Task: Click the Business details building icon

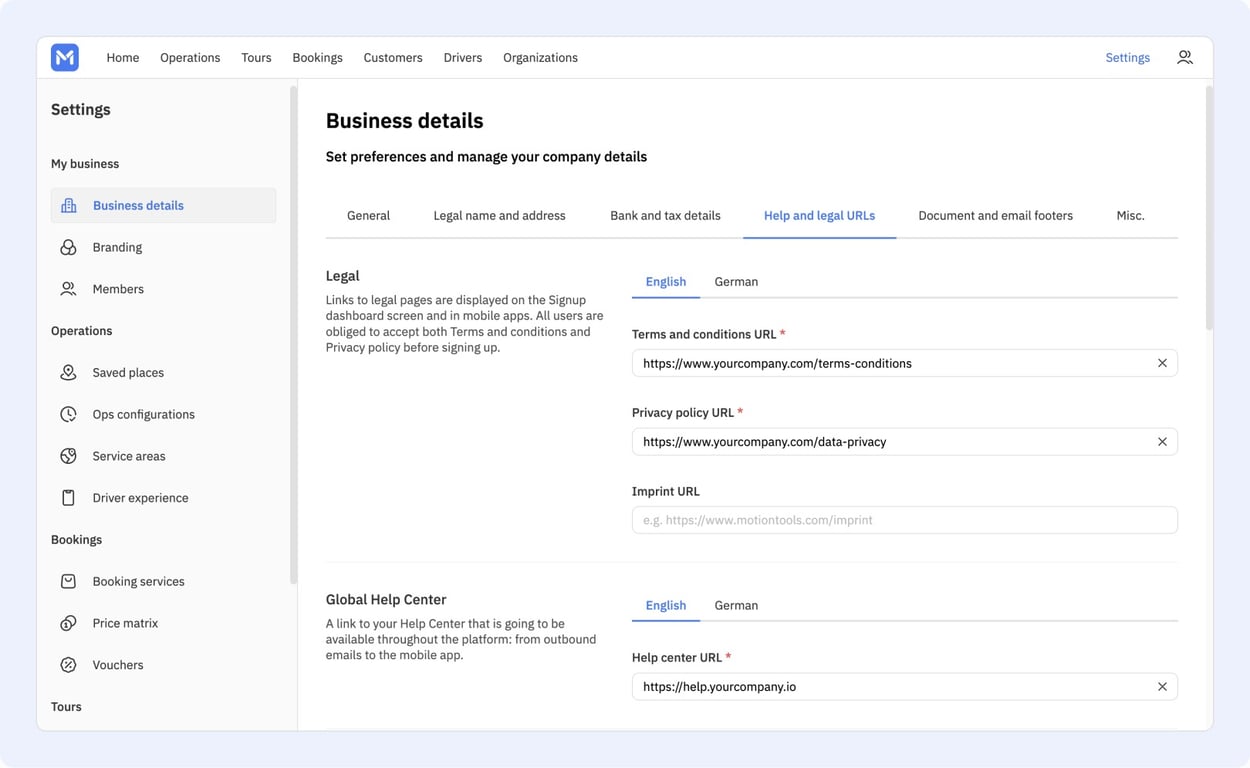Action: tap(68, 205)
